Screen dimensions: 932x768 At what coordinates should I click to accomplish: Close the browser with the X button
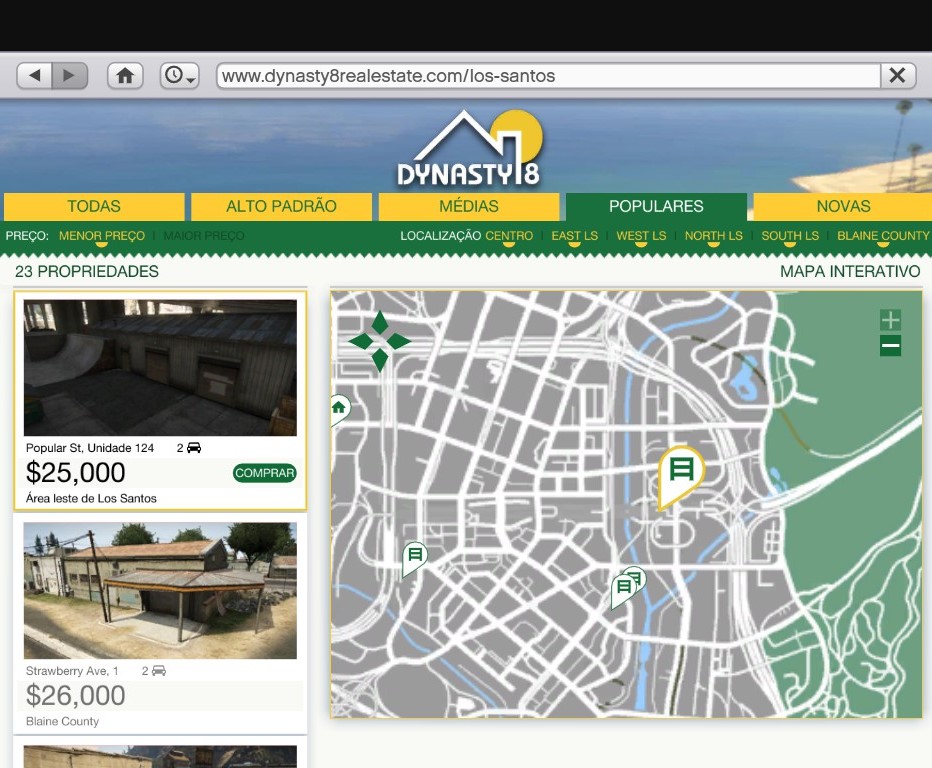click(898, 75)
